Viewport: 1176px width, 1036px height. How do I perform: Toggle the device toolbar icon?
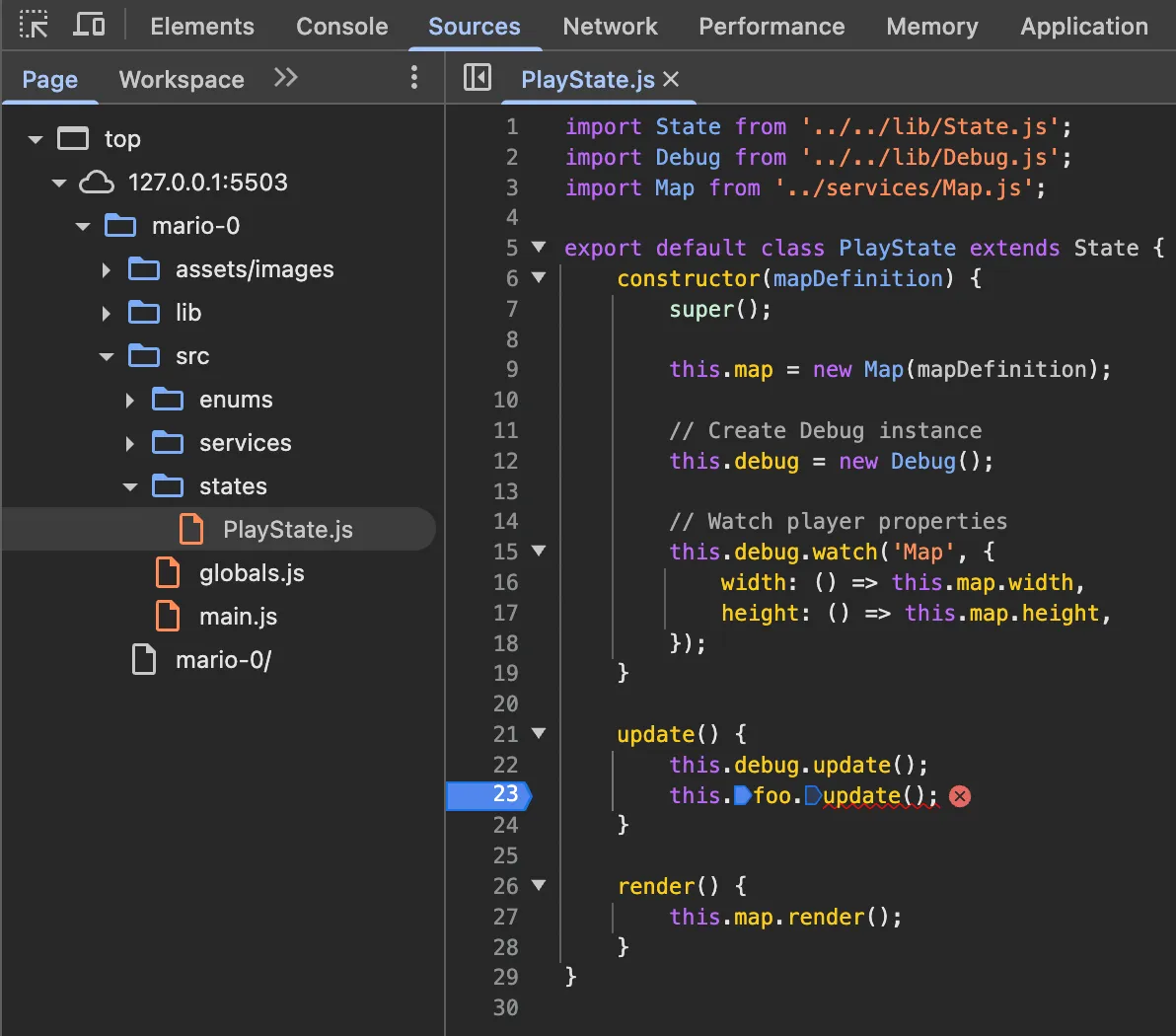click(90, 26)
